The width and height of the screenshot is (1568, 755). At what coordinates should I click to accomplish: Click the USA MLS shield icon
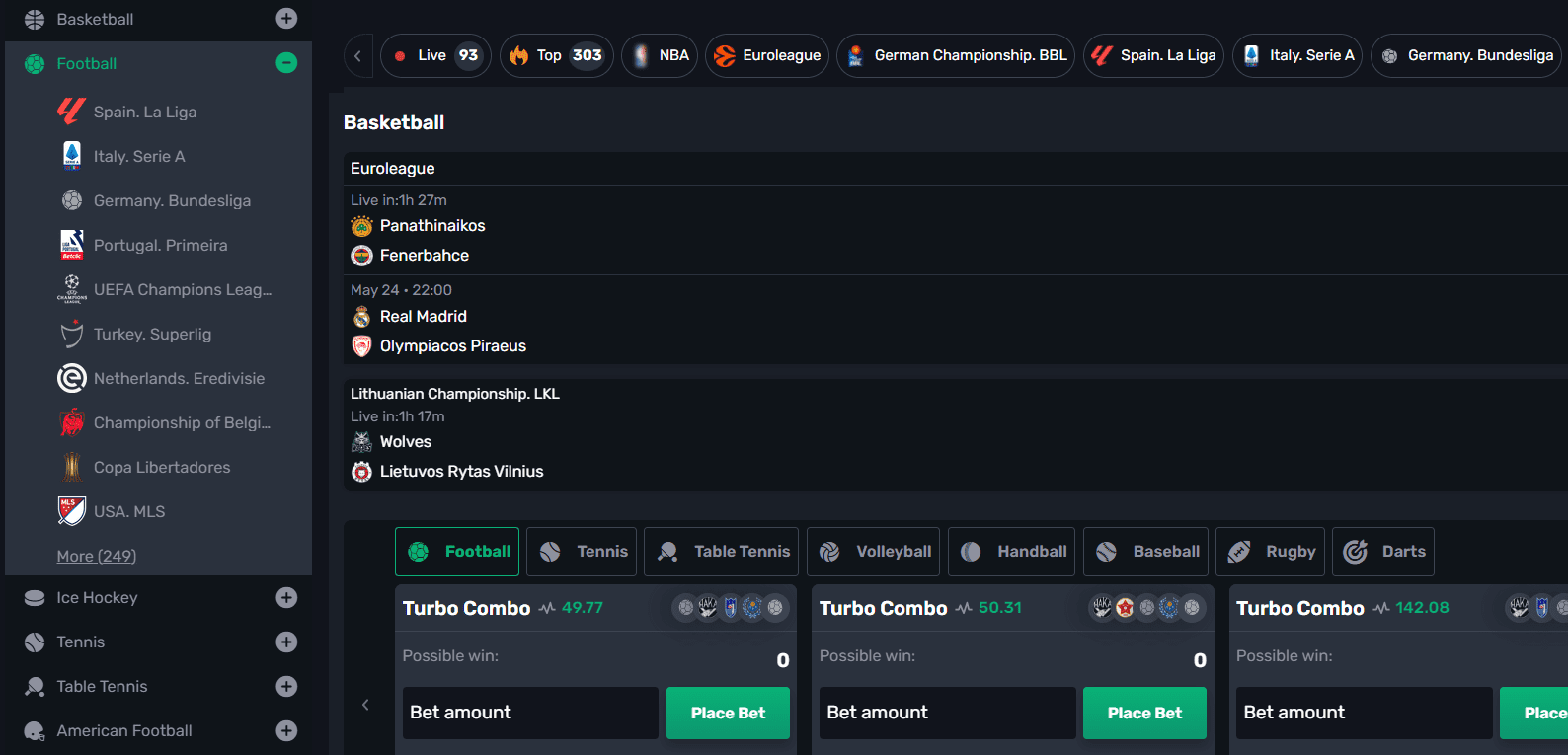coord(72,511)
